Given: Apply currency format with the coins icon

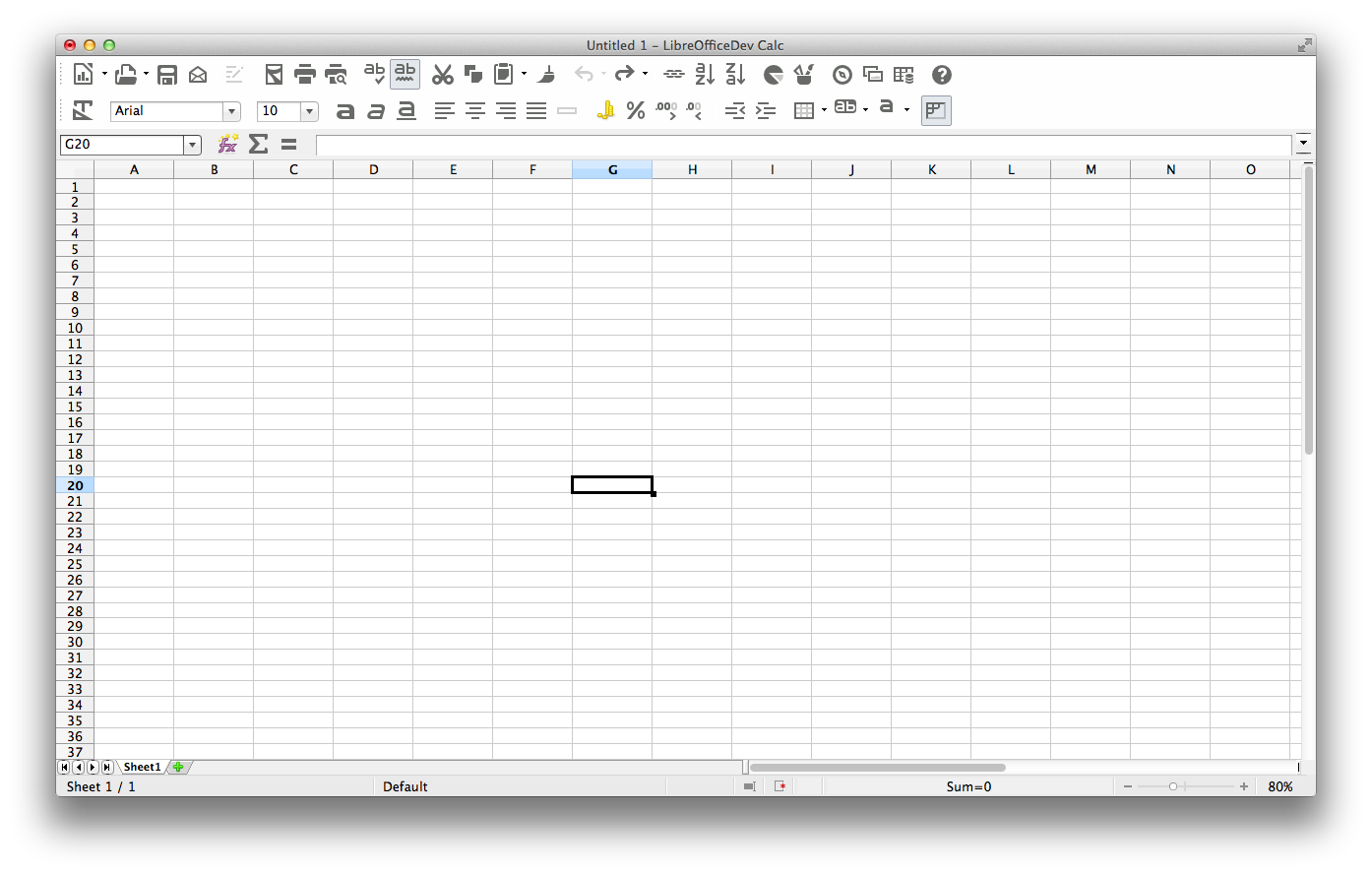Looking at the screenshot, I should point(605,111).
